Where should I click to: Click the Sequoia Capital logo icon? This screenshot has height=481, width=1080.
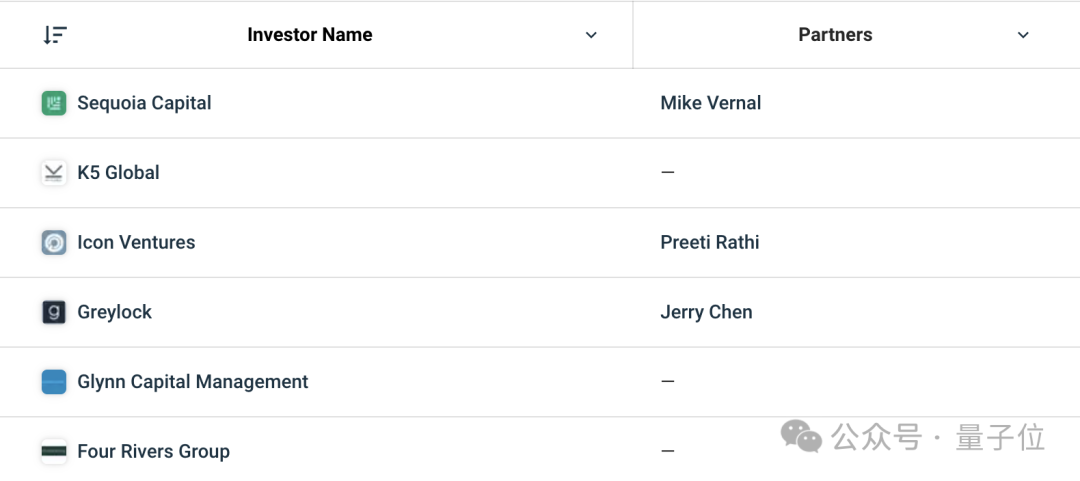point(54,103)
